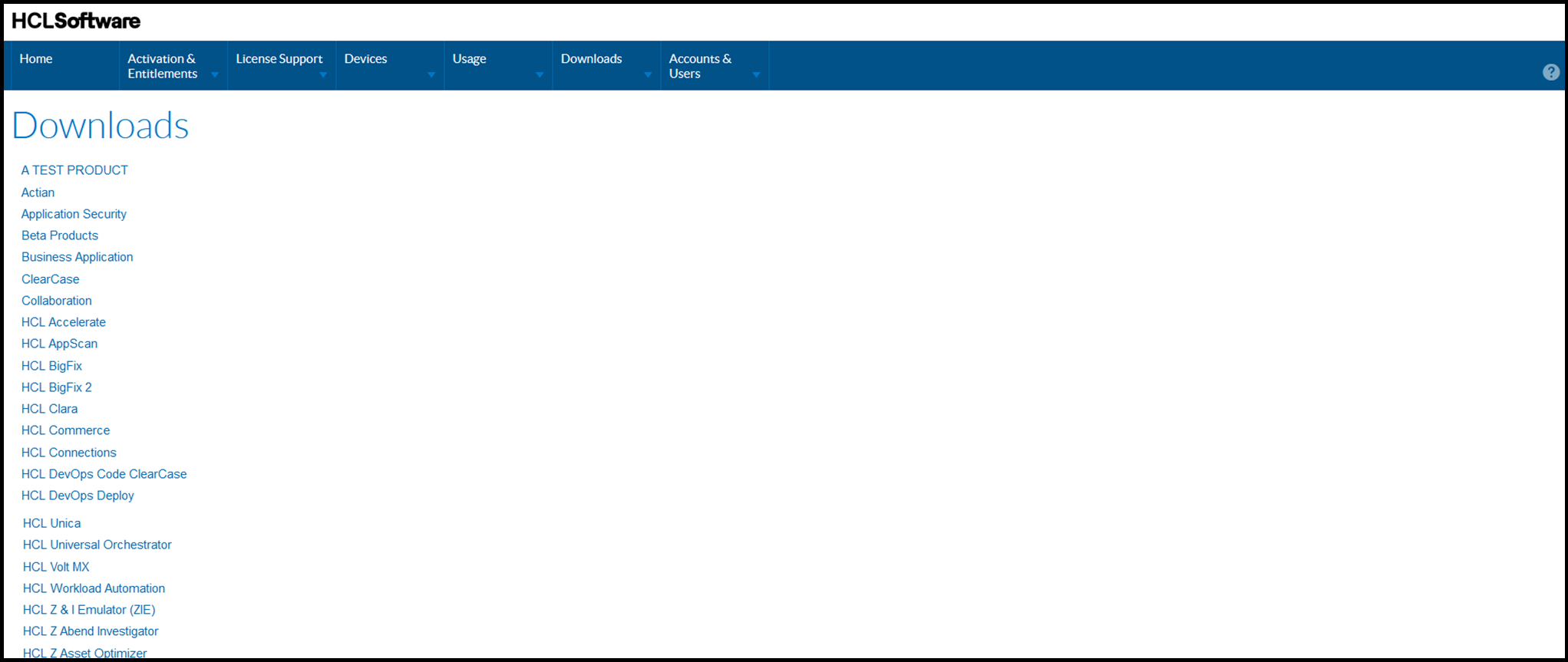The width and height of the screenshot is (1568, 662).
Task: Open the HCL Volt MX link
Action: 56,567
